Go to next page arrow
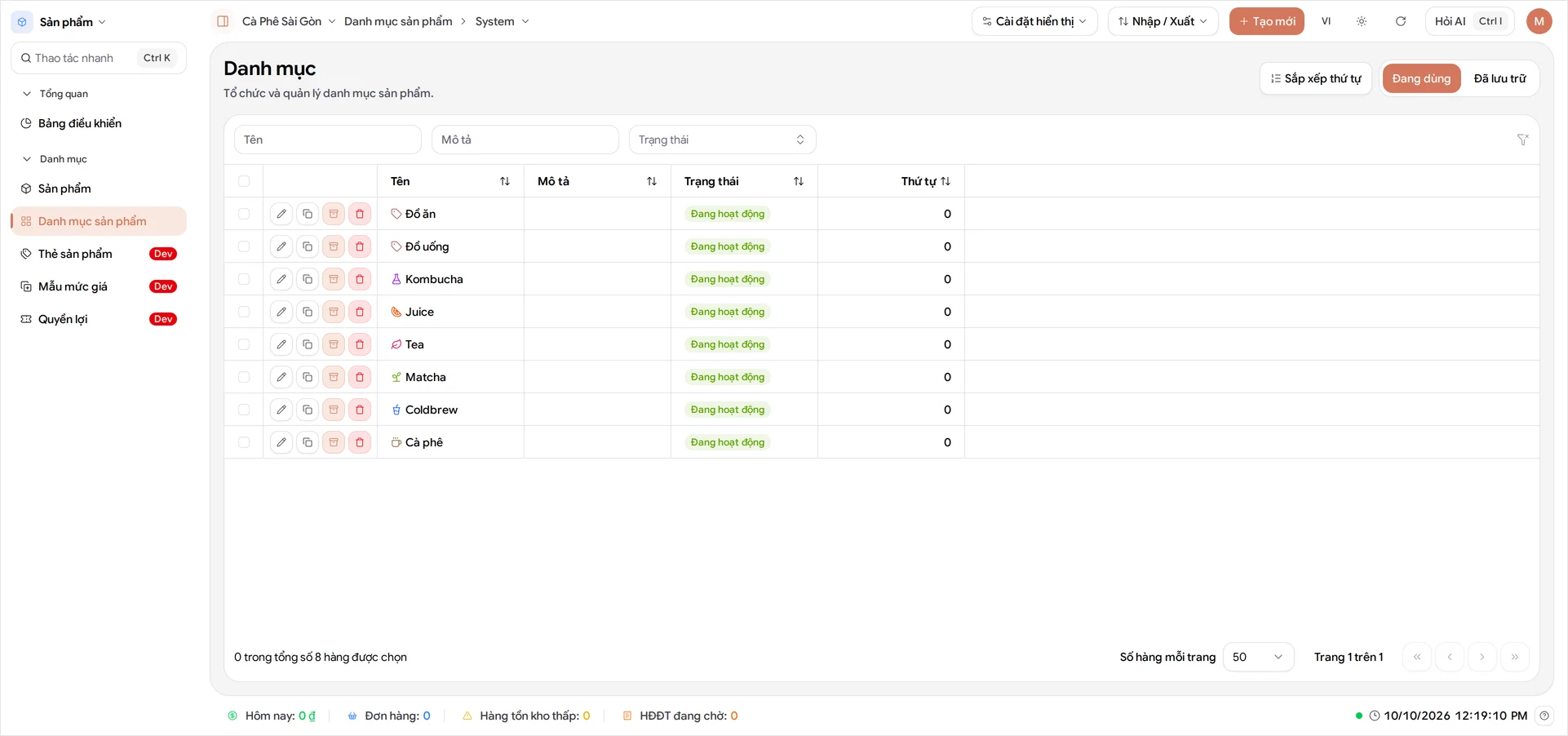Image resolution: width=1568 pixels, height=736 pixels. point(1482,657)
